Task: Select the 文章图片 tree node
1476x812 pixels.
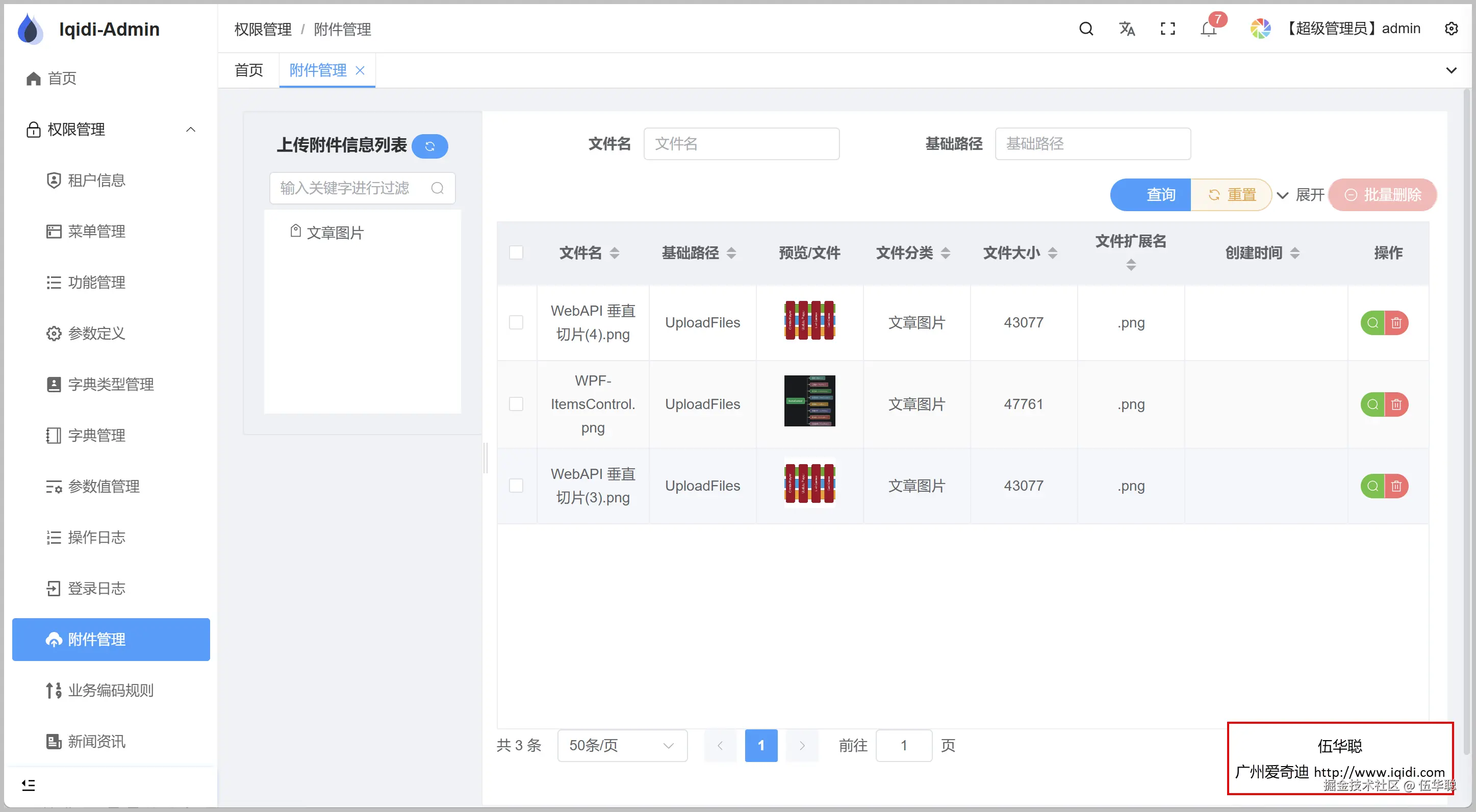Action: click(335, 233)
